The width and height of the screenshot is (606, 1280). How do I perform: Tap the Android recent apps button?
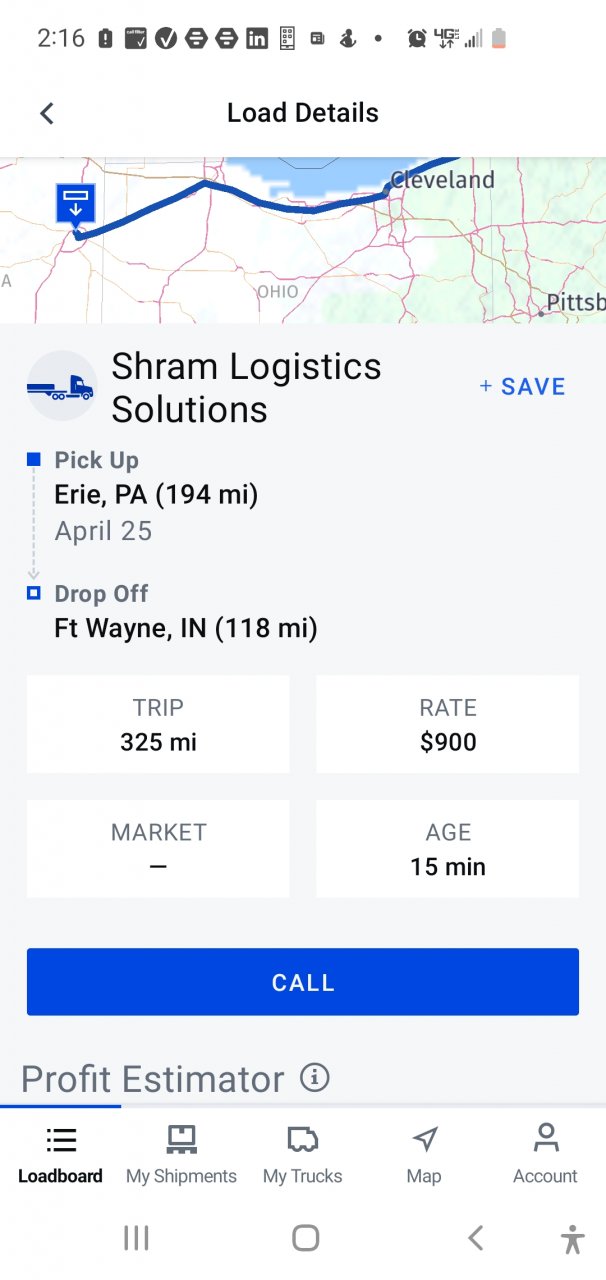click(x=136, y=1238)
